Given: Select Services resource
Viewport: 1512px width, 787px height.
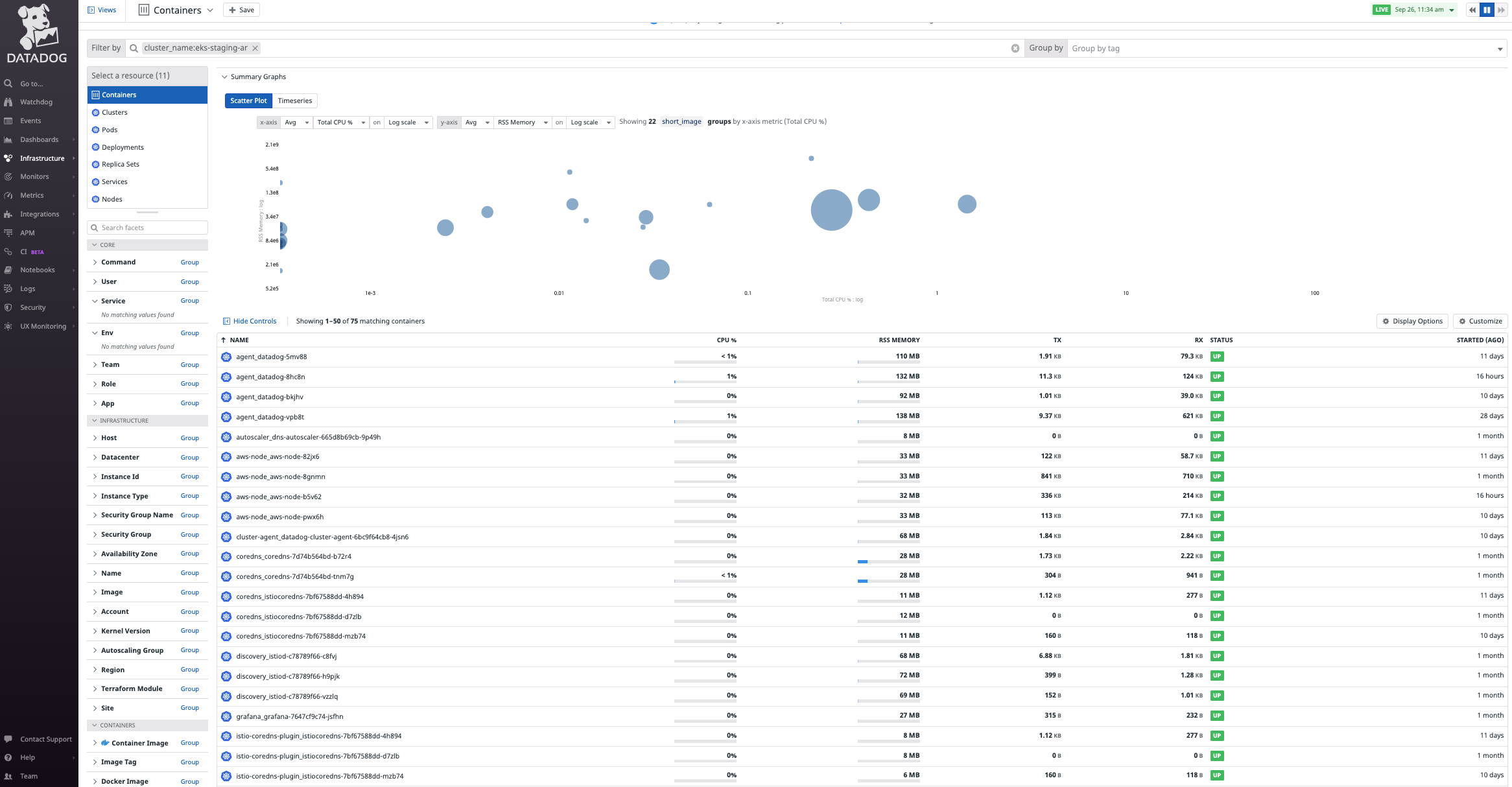Looking at the screenshot, I should tap(147, 182).
